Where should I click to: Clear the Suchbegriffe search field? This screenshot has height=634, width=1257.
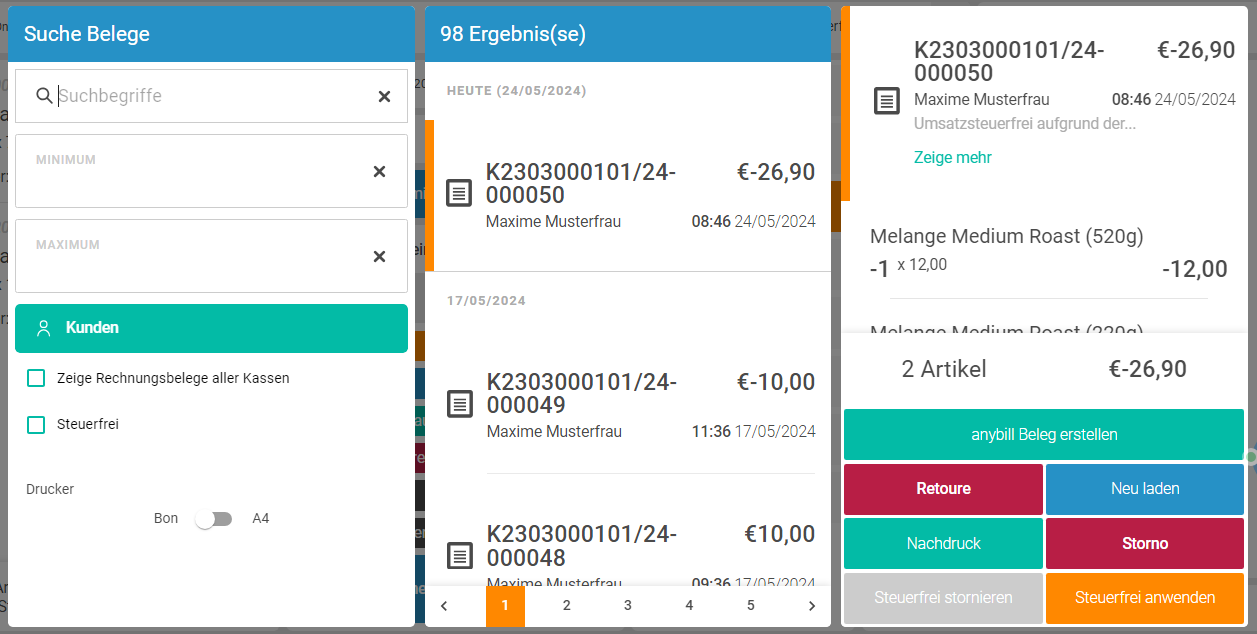click(x=384, y=96)
